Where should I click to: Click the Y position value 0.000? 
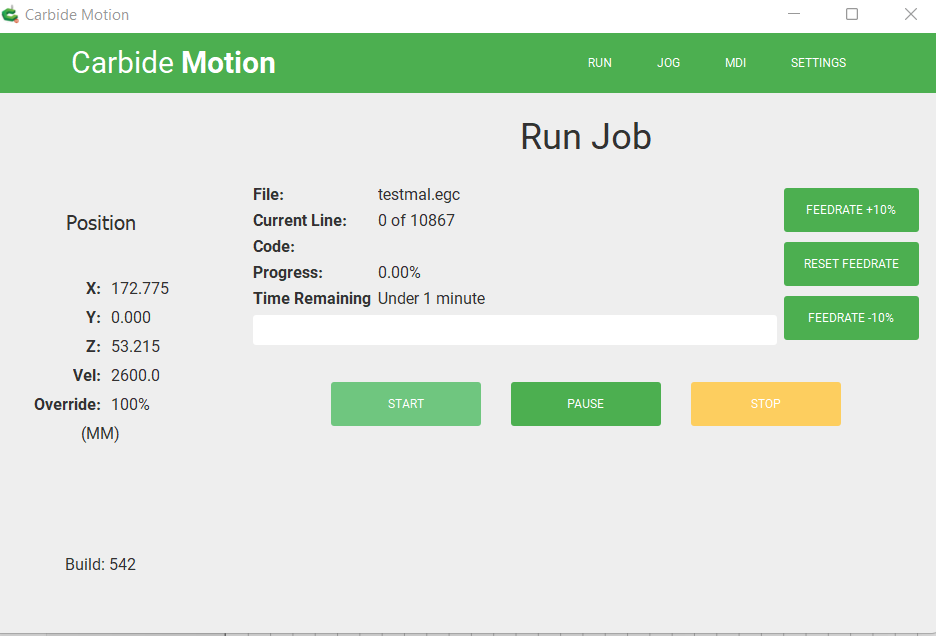(x=131, y=317)
